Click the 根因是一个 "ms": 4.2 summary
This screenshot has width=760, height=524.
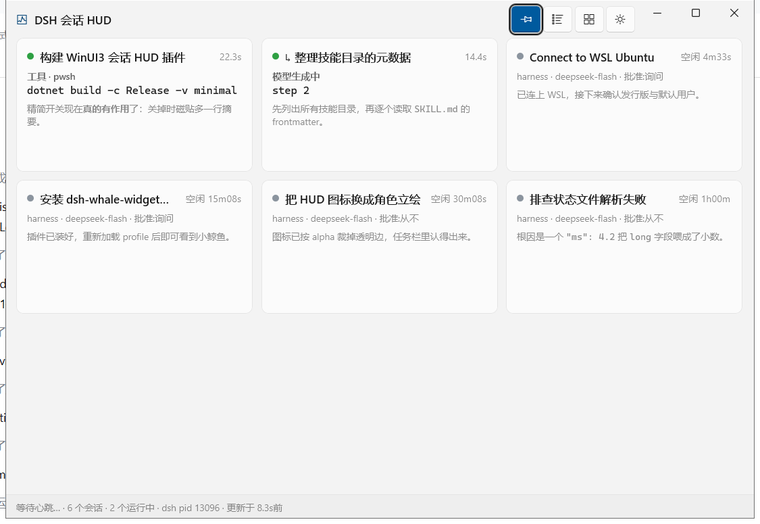click(621, 237)
